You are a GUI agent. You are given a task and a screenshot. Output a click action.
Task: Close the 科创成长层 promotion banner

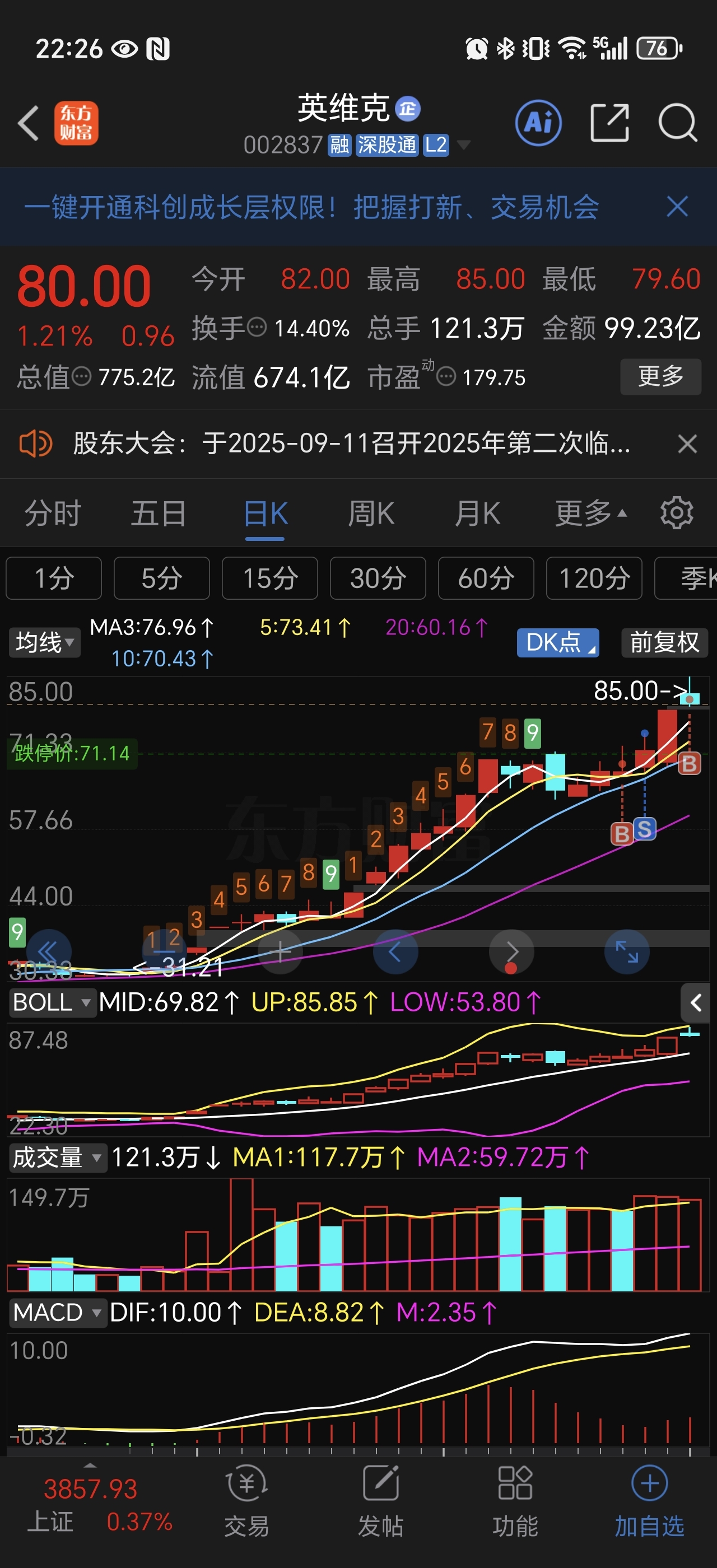(x=677, y=207)
